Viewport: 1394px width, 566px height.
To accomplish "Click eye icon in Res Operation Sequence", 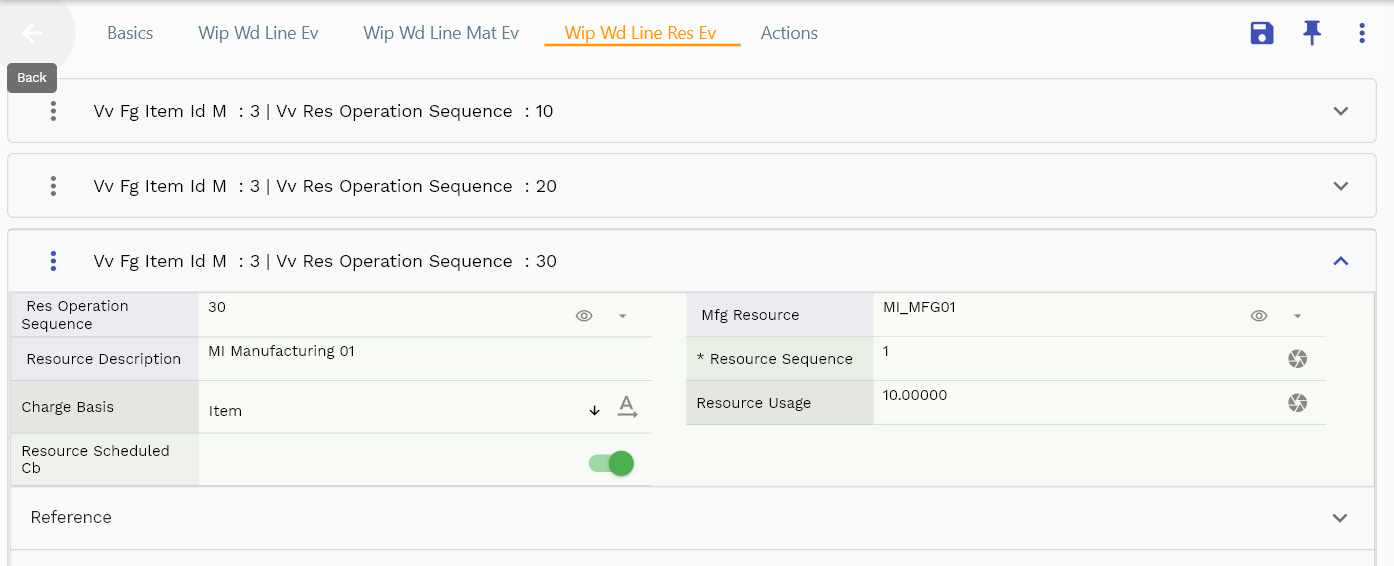I will click(584, 316).
